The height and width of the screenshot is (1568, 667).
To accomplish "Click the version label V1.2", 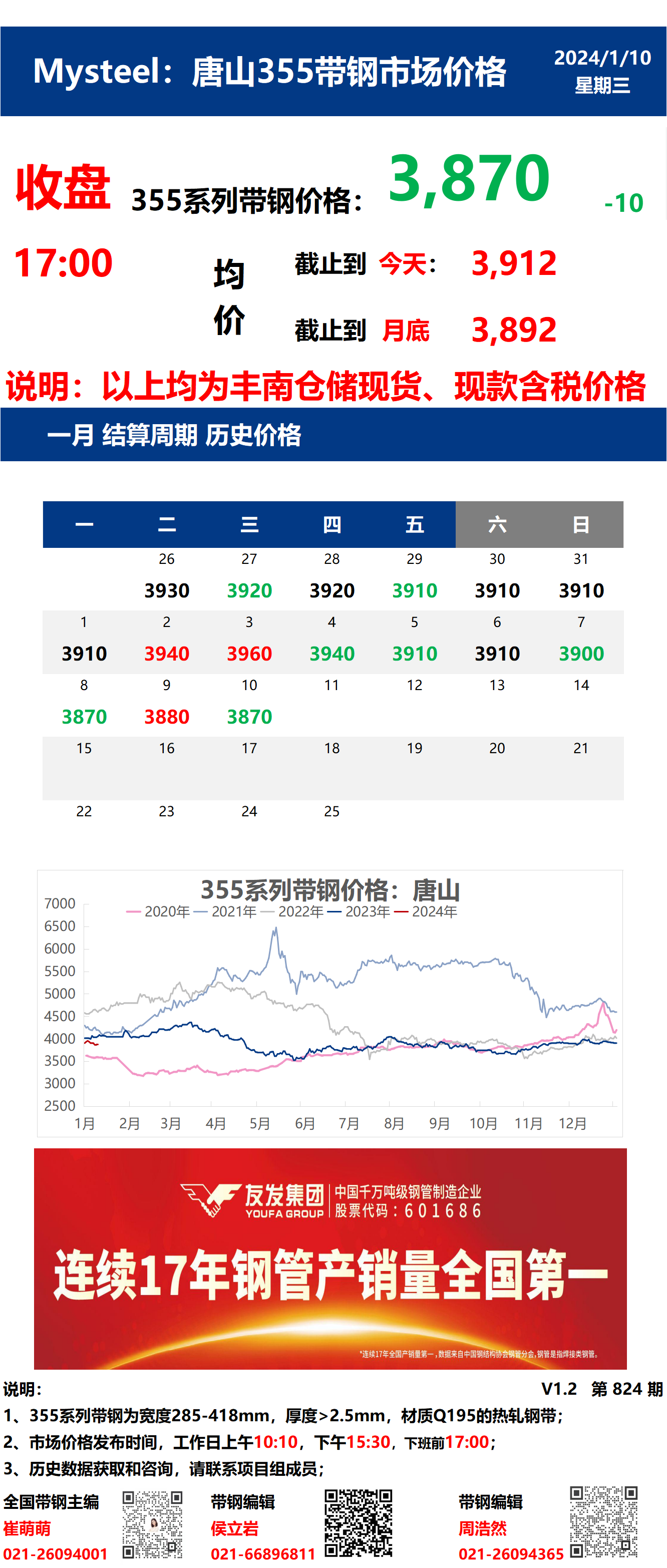I will 559,1389.
